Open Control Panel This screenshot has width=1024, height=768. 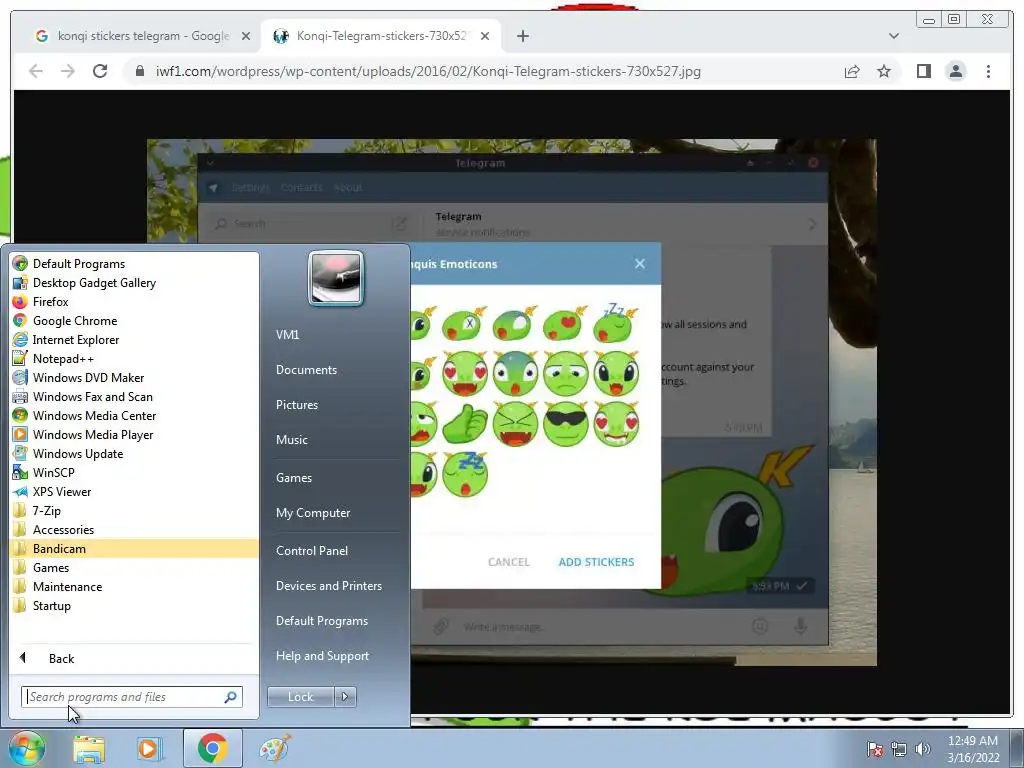[x=312, y=551]
